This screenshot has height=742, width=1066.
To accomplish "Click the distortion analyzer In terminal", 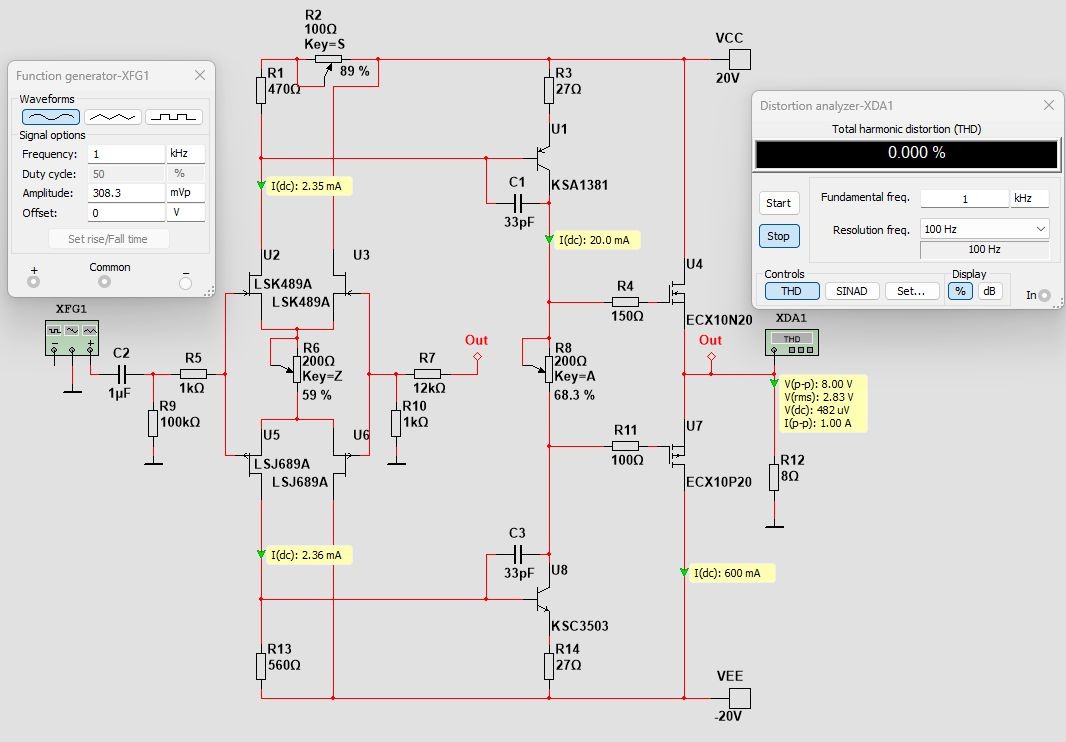I will pos(1044,295).
